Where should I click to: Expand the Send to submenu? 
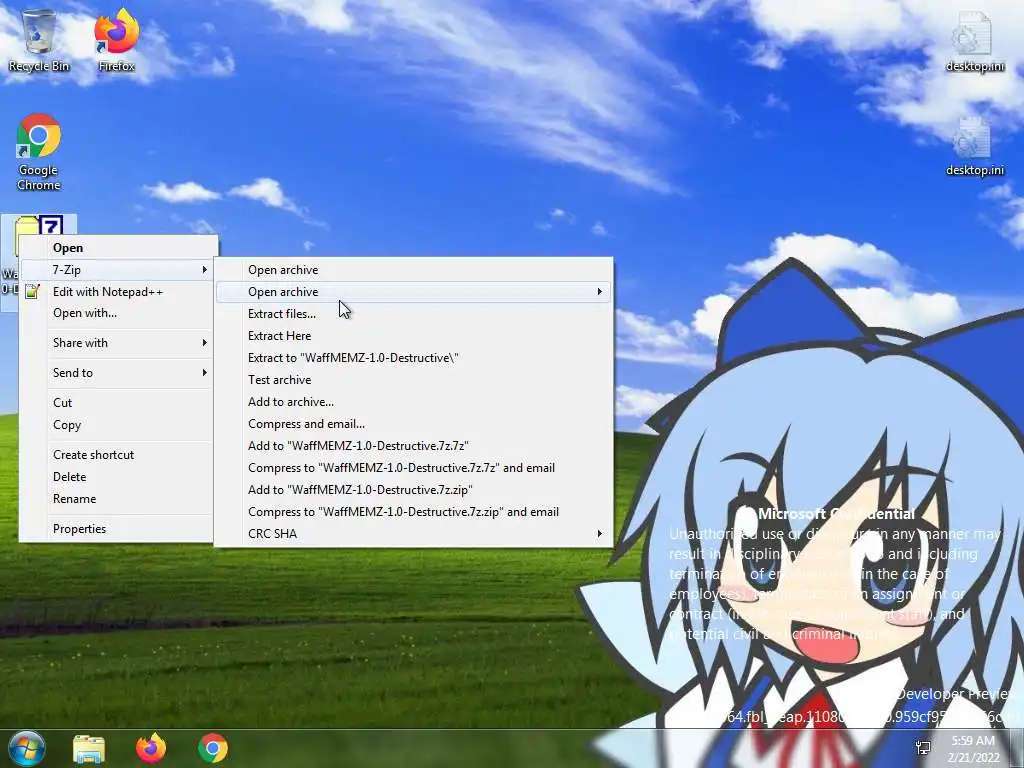[116, 373]
